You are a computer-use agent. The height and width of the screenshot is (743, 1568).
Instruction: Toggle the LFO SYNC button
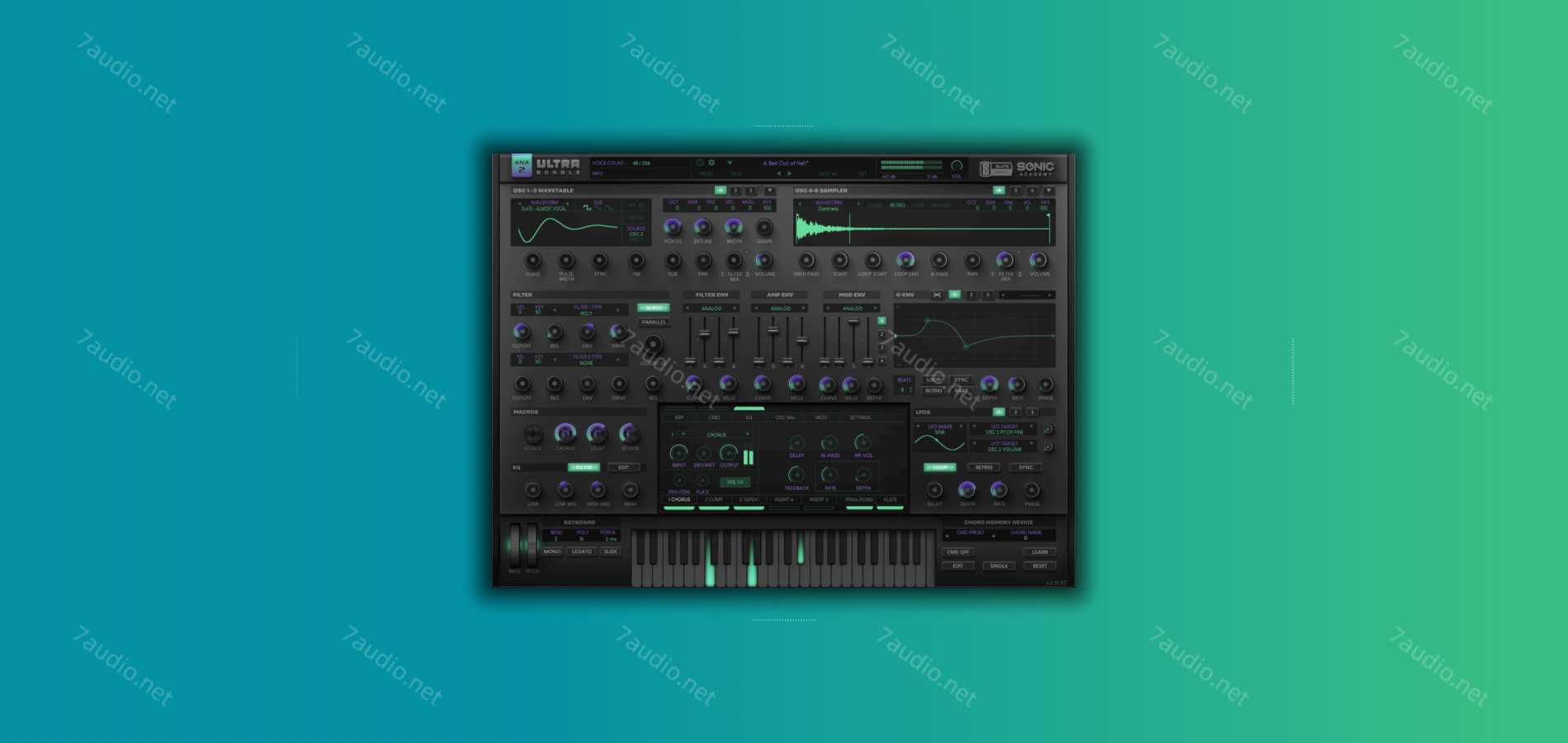[x=1026, y=467]
